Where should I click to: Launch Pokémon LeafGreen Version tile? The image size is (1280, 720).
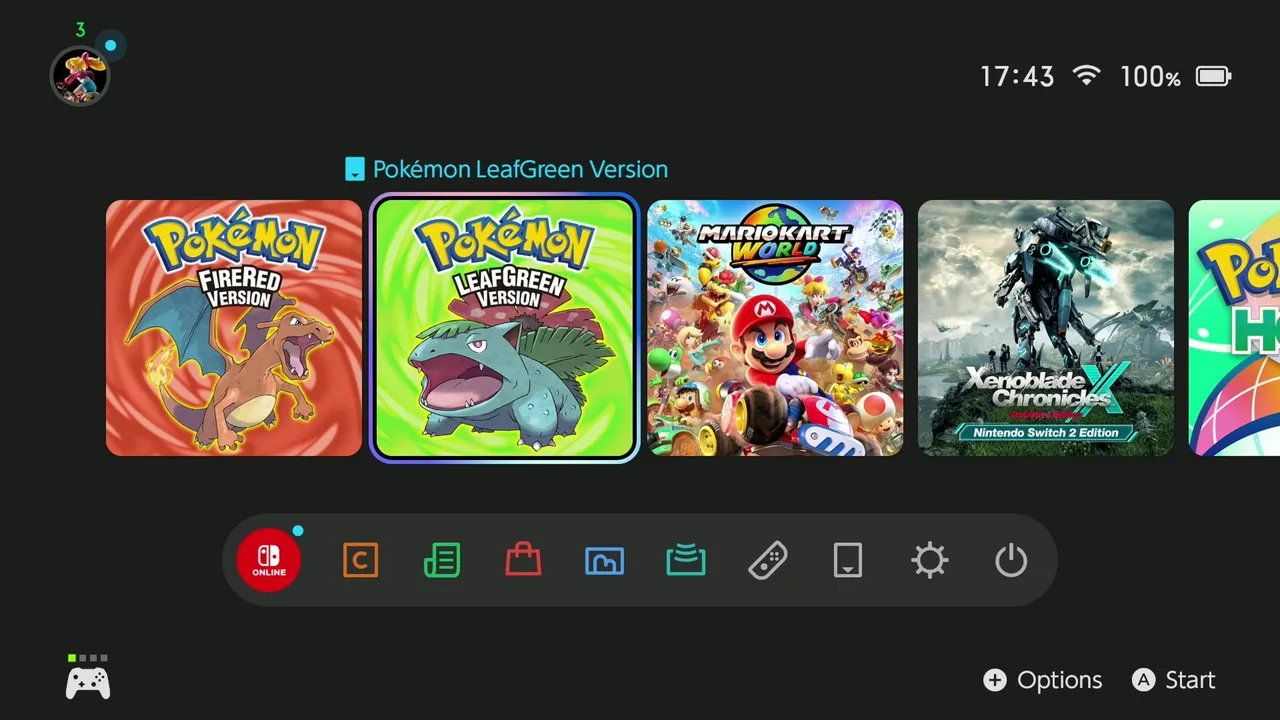(505, 328)
